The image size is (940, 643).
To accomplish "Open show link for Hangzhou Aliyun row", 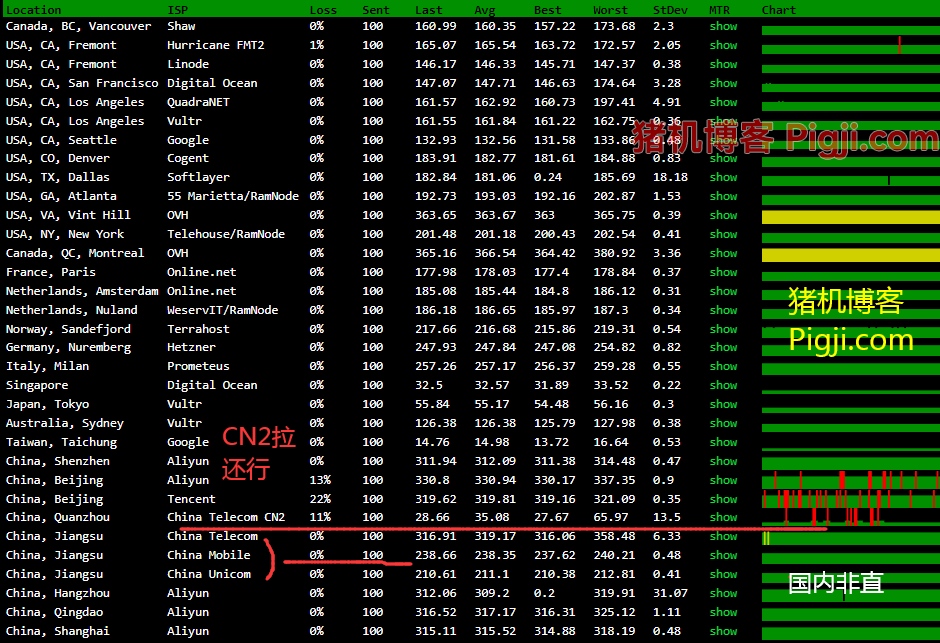I will (x=723, y=593).
